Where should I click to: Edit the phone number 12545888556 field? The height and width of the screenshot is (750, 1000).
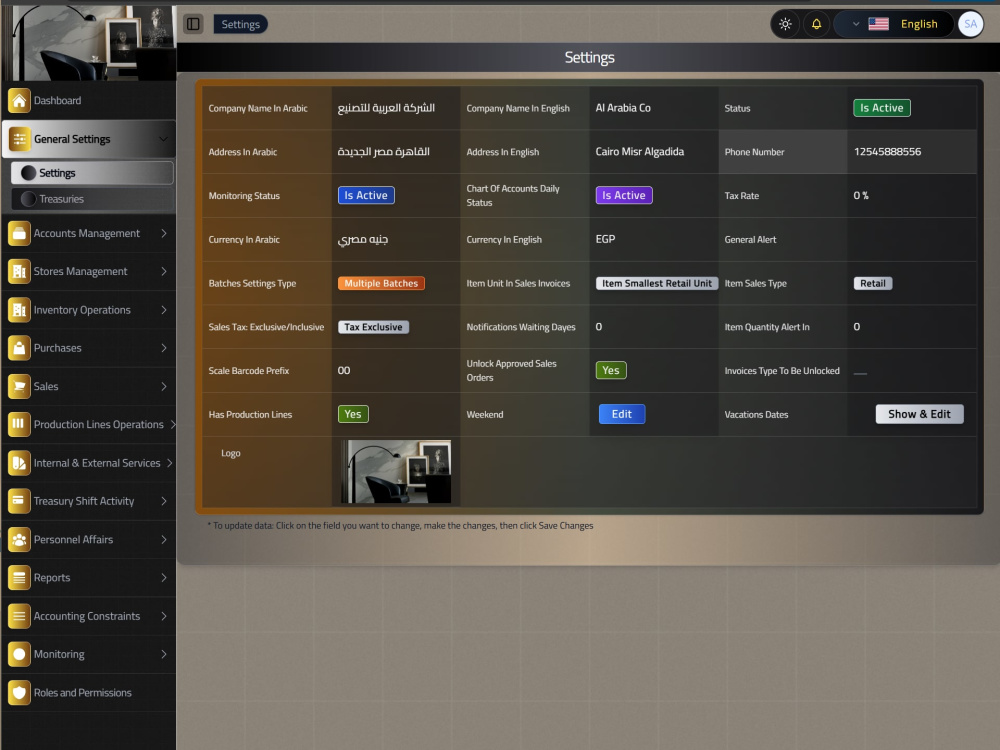(887, 152)
